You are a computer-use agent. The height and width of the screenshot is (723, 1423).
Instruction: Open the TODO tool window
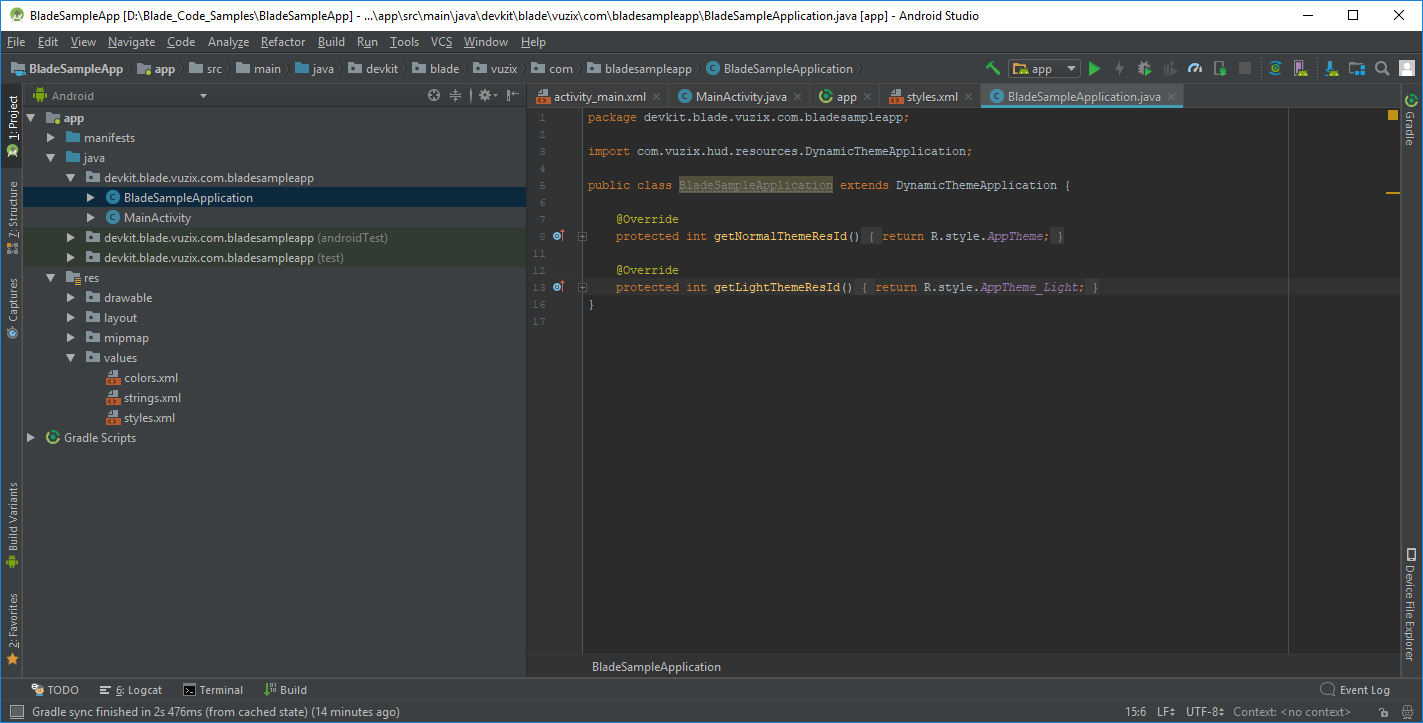coord(55,690)
